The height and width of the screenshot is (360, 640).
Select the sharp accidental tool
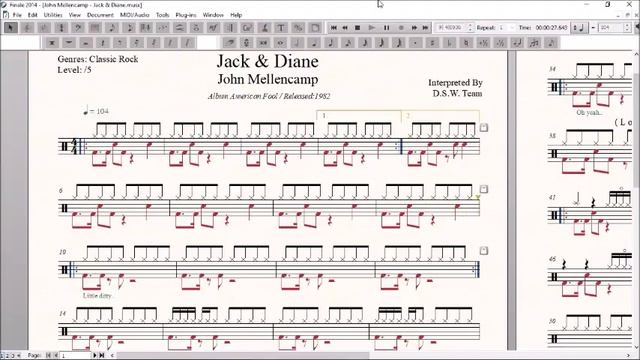tap(433, 42)
